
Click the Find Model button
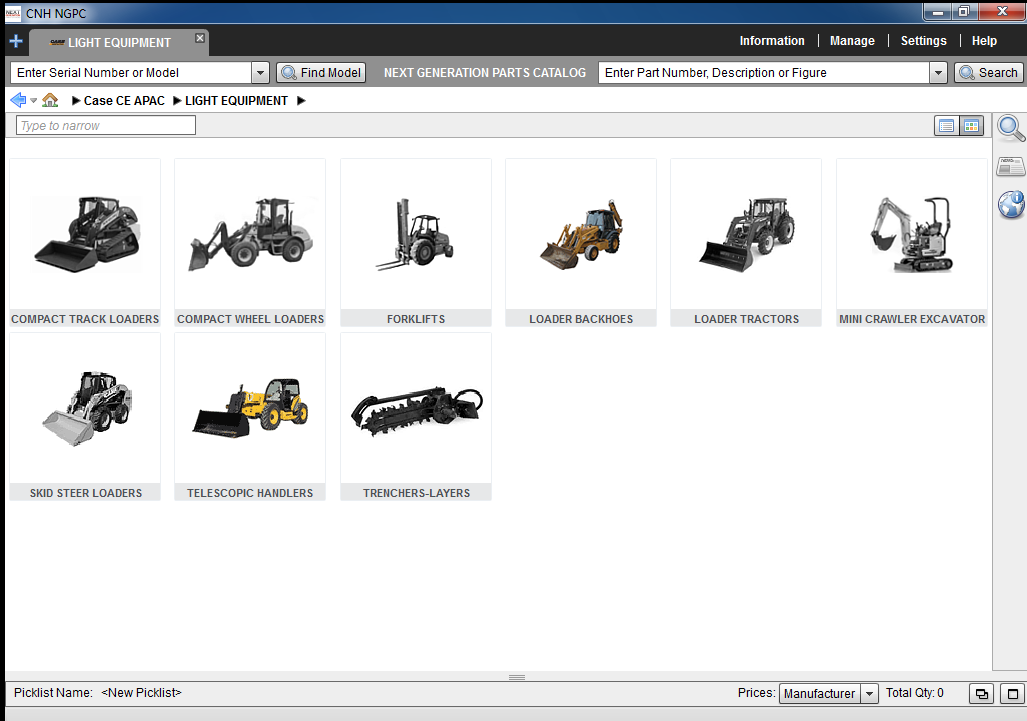pyautogui.click(x=321, y=73)
